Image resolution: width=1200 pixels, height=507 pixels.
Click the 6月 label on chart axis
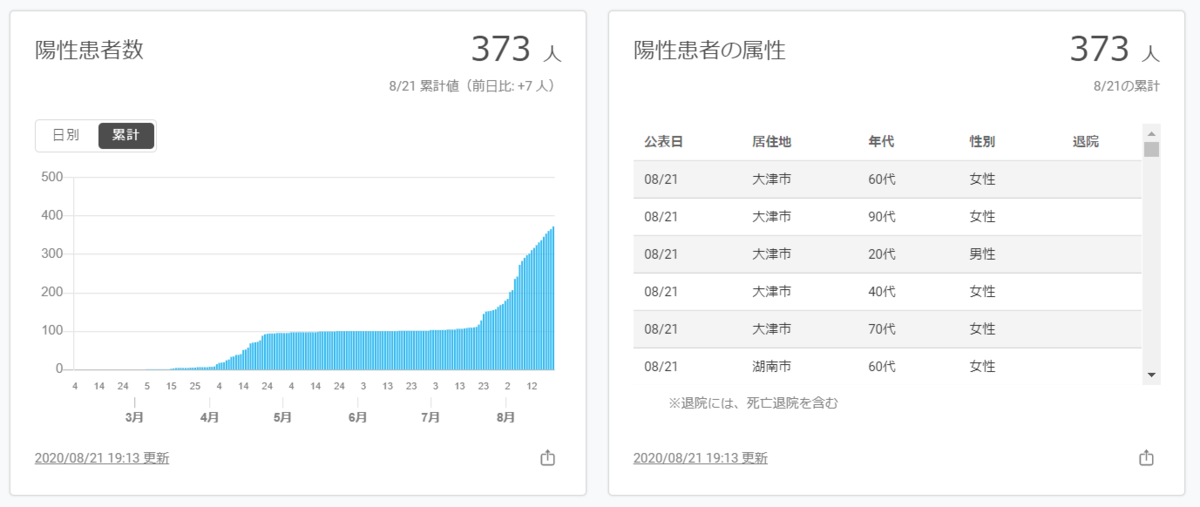358,417
